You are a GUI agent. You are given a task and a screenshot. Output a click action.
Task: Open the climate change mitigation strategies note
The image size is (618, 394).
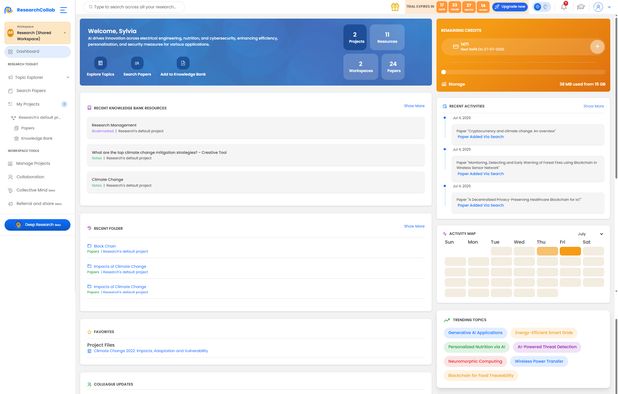256,155
